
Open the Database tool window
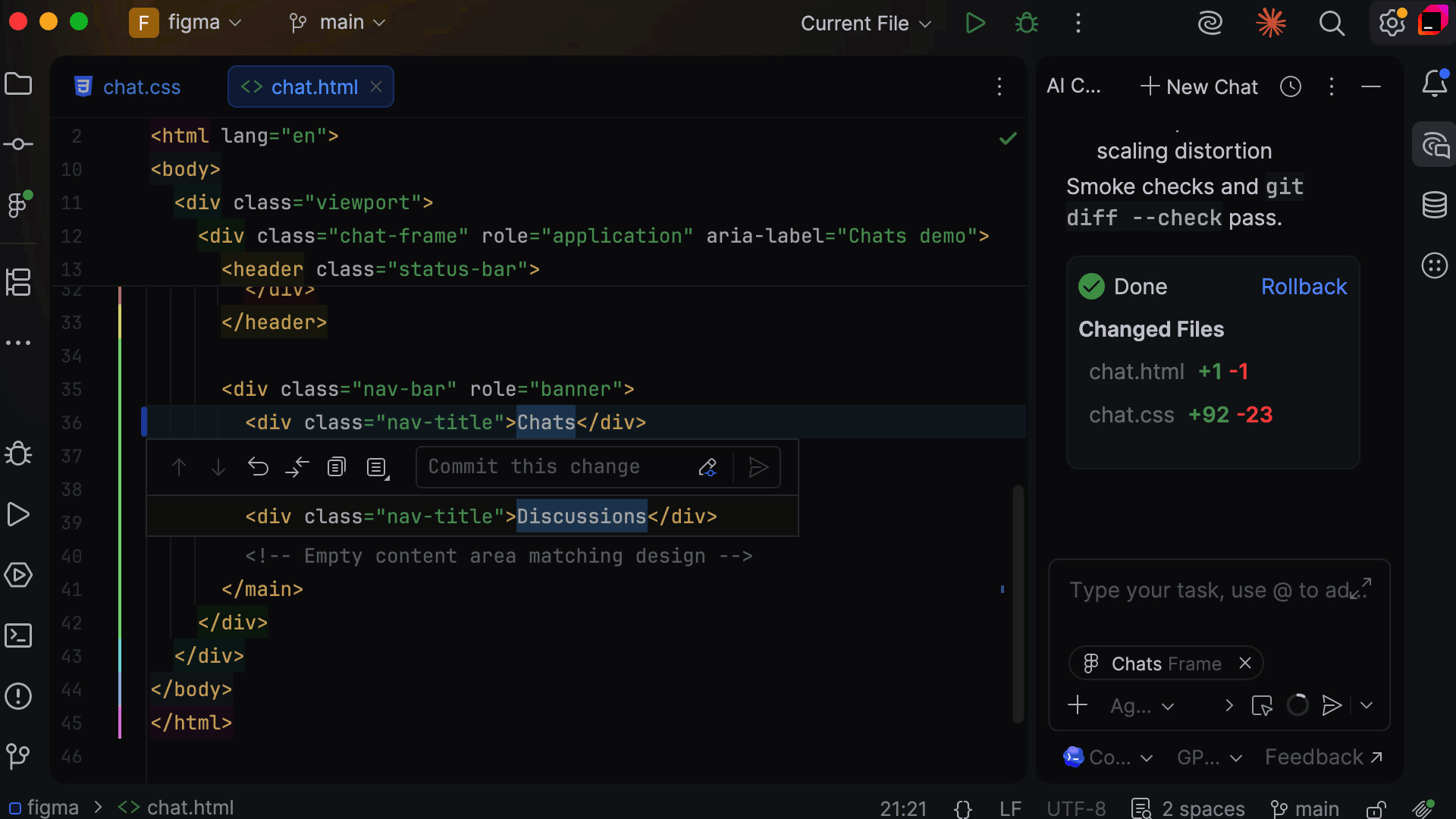1435,205
